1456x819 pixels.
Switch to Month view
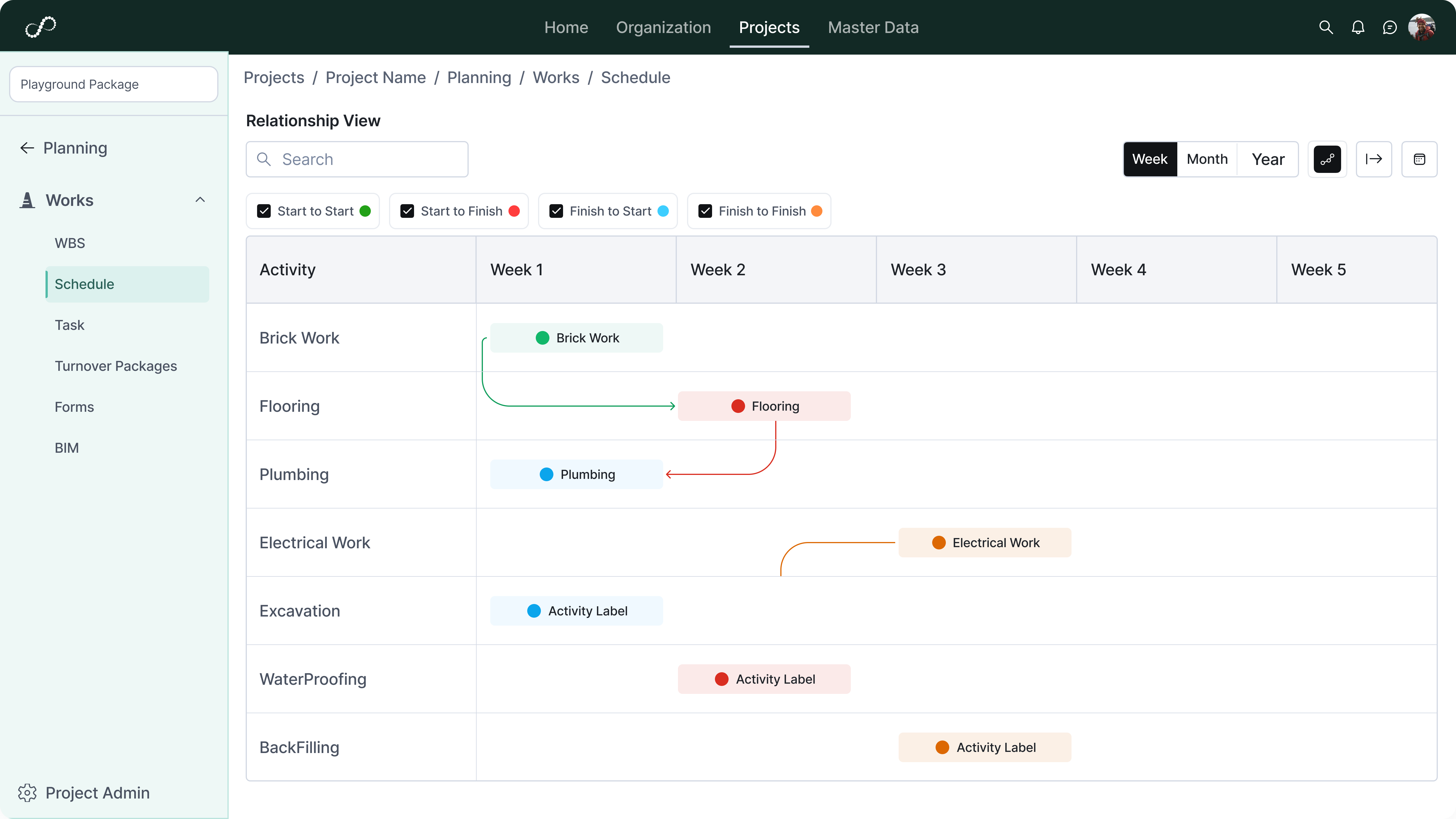1207,159
